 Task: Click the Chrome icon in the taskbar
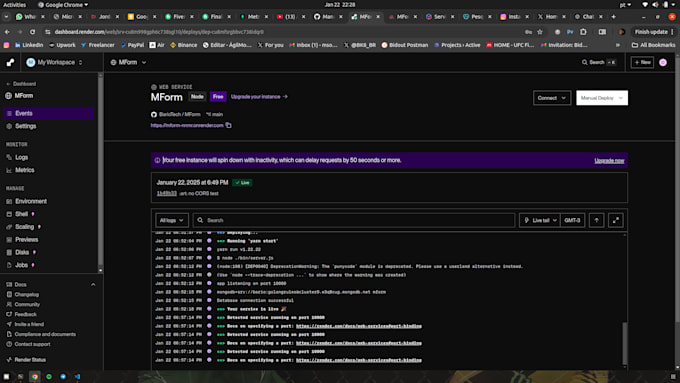coord(35,376)
